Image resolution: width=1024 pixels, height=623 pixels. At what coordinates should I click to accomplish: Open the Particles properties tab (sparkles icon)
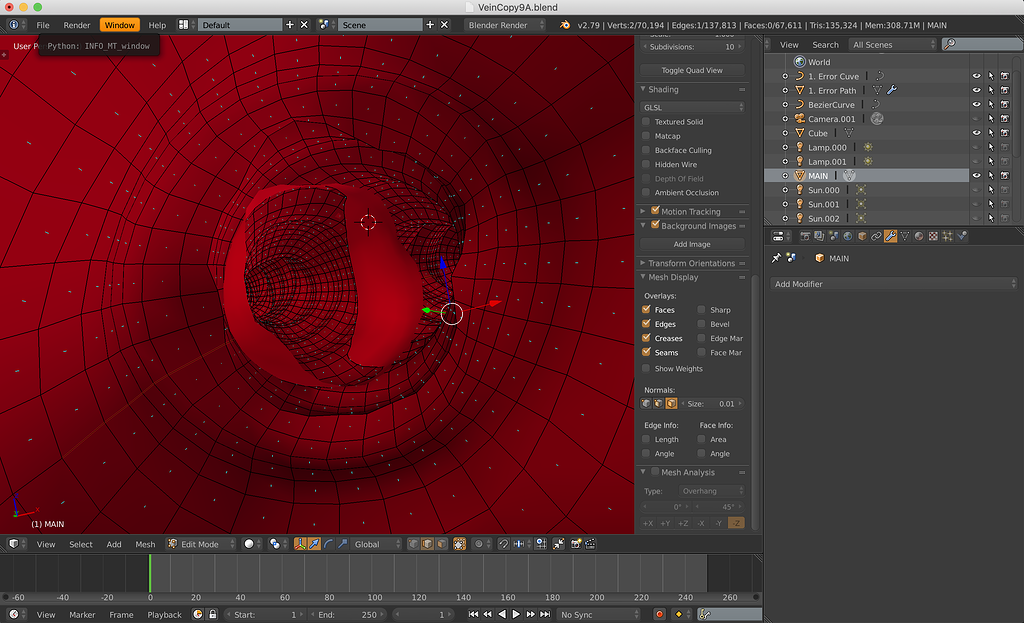point(947,236)
